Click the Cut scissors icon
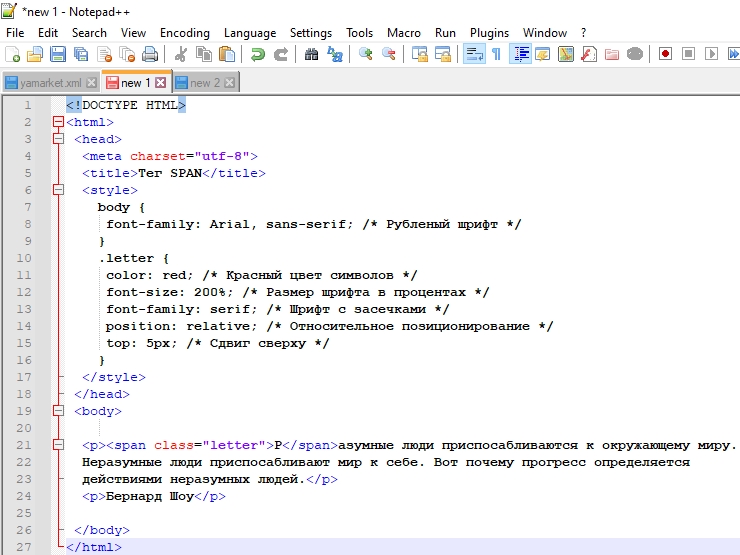This screenshot has height=555, width=740. [x=181, y=55]
